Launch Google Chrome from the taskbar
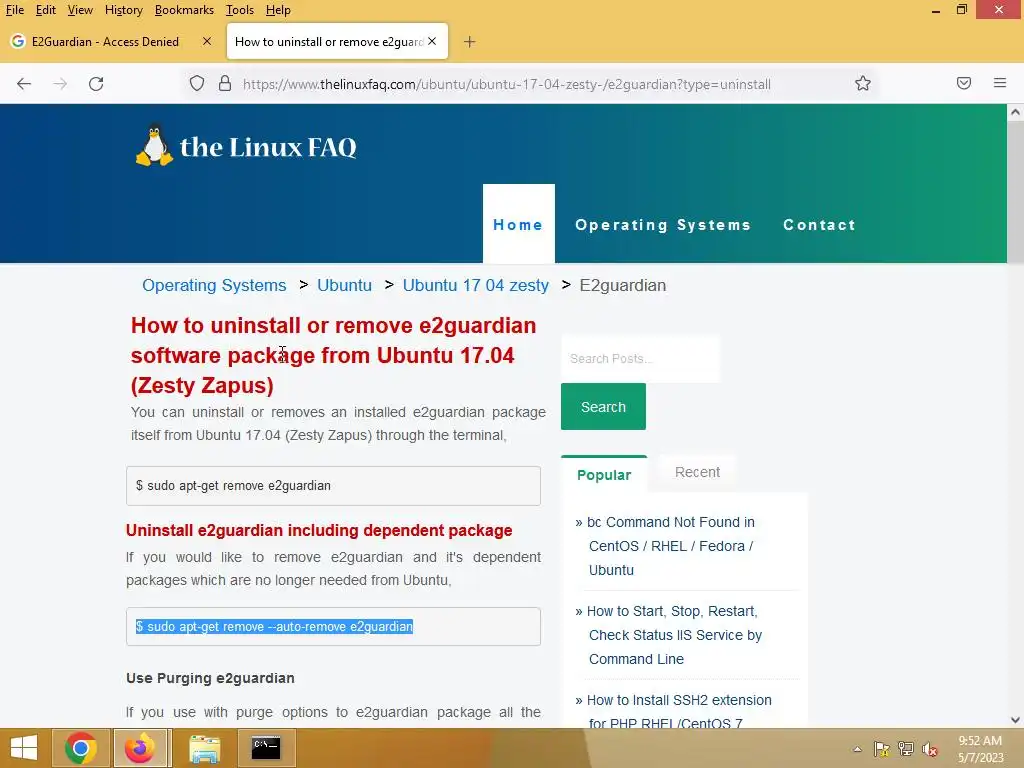 click(x=81, y=748)
